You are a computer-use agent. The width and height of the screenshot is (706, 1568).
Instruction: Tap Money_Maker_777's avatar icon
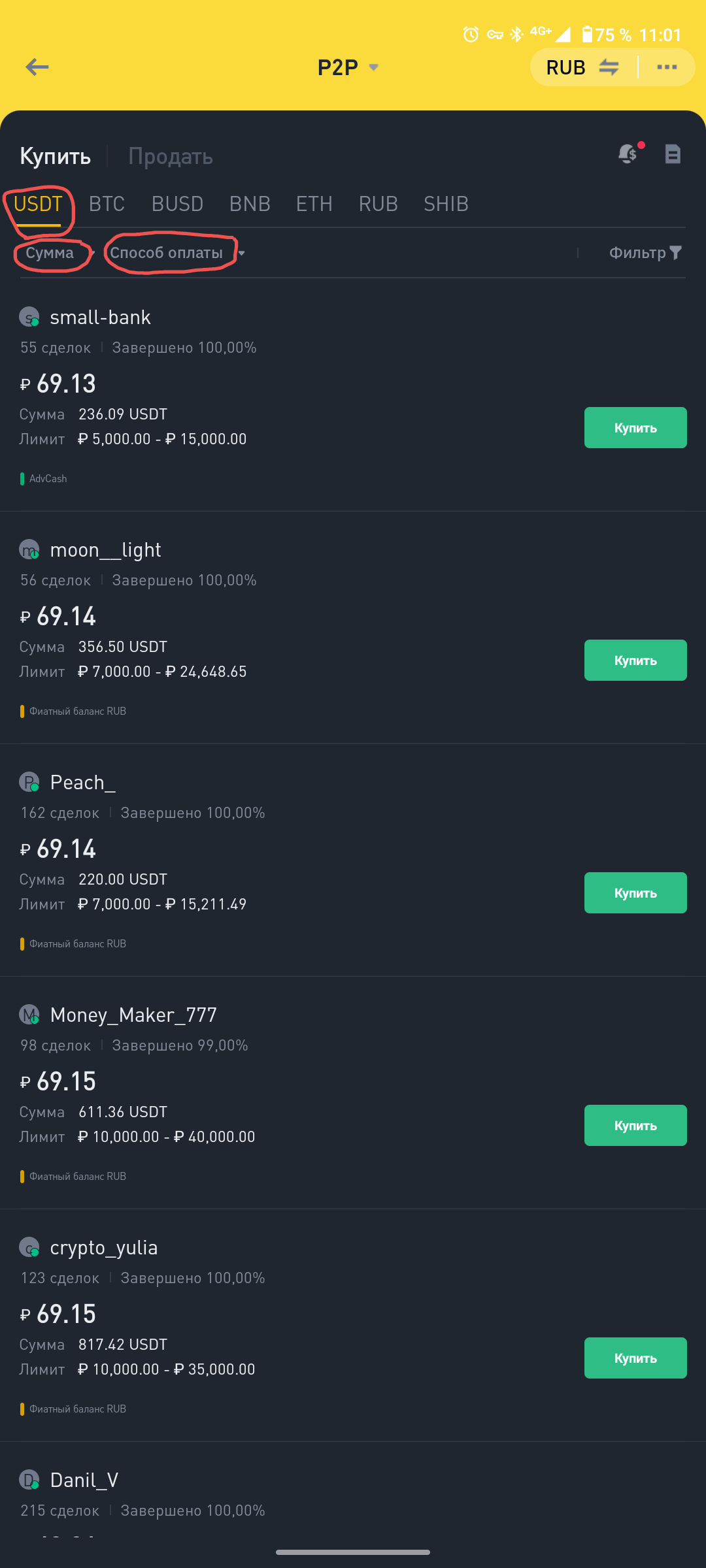click(x=29, y=1015)
